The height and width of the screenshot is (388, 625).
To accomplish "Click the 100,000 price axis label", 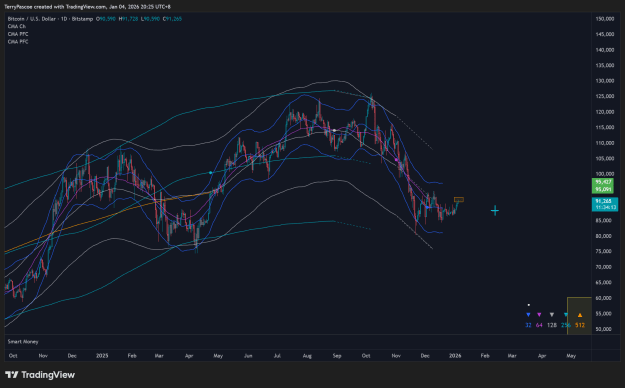I will click(605, 174).
